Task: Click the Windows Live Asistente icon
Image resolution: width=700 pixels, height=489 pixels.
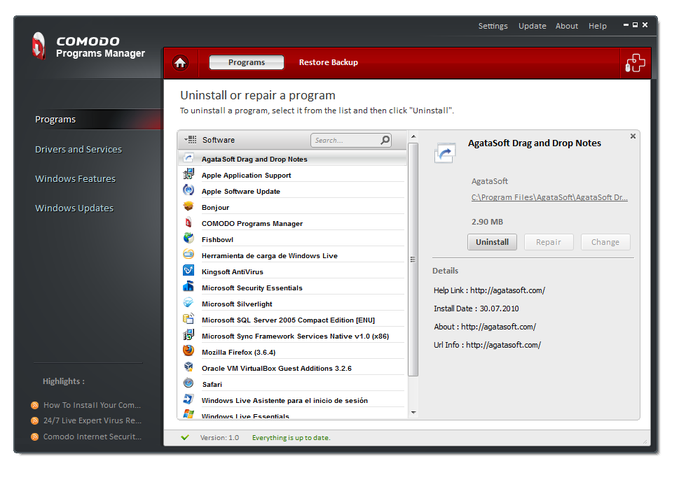Action: tap(189, 399)
